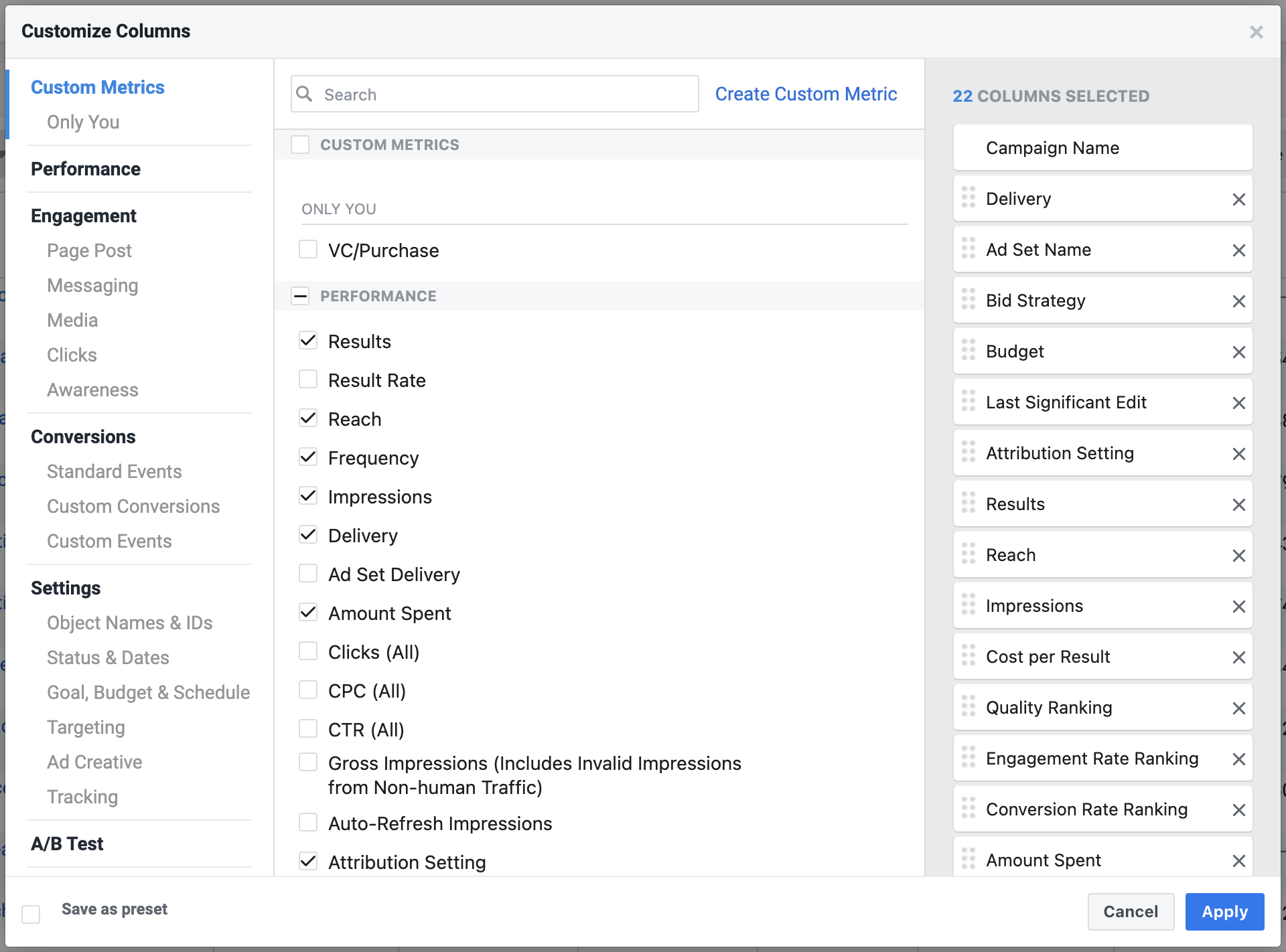Open the Settings category
The width and height of the screenshot is (1286, 952).
point(66,588)
